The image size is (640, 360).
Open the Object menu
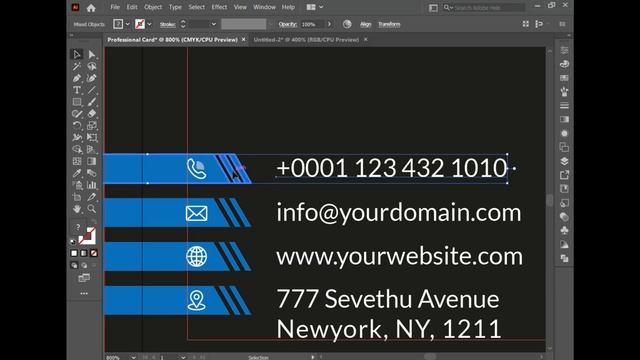tap(153, 7)
